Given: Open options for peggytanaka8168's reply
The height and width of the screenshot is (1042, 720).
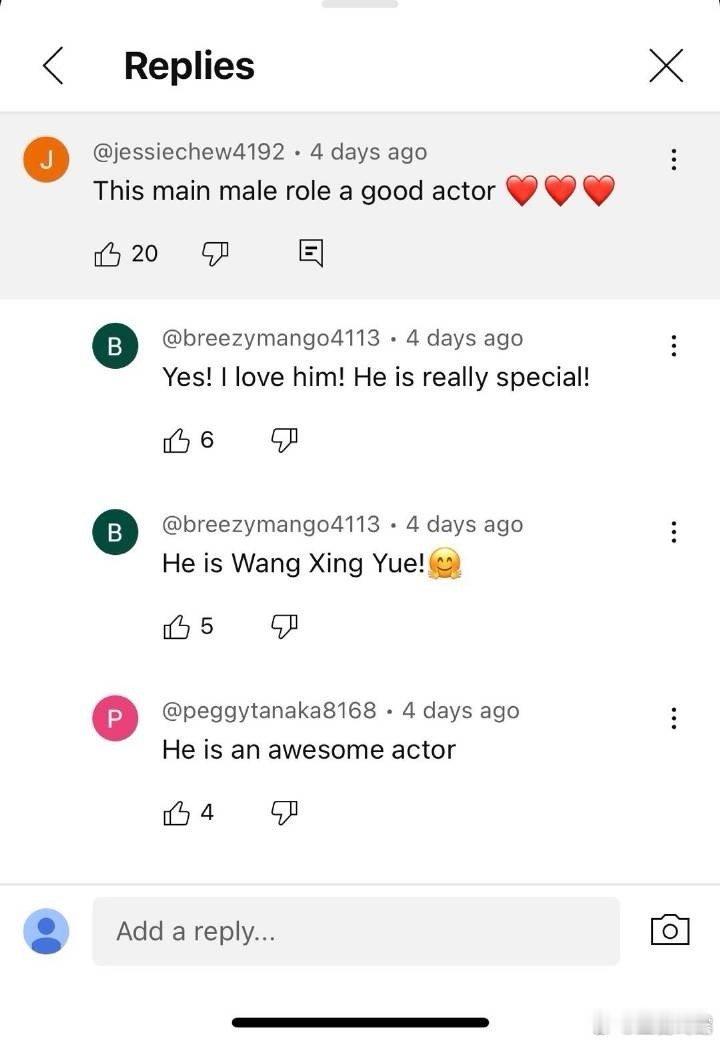Looking at the screenshot, I should tap(674, 718).
